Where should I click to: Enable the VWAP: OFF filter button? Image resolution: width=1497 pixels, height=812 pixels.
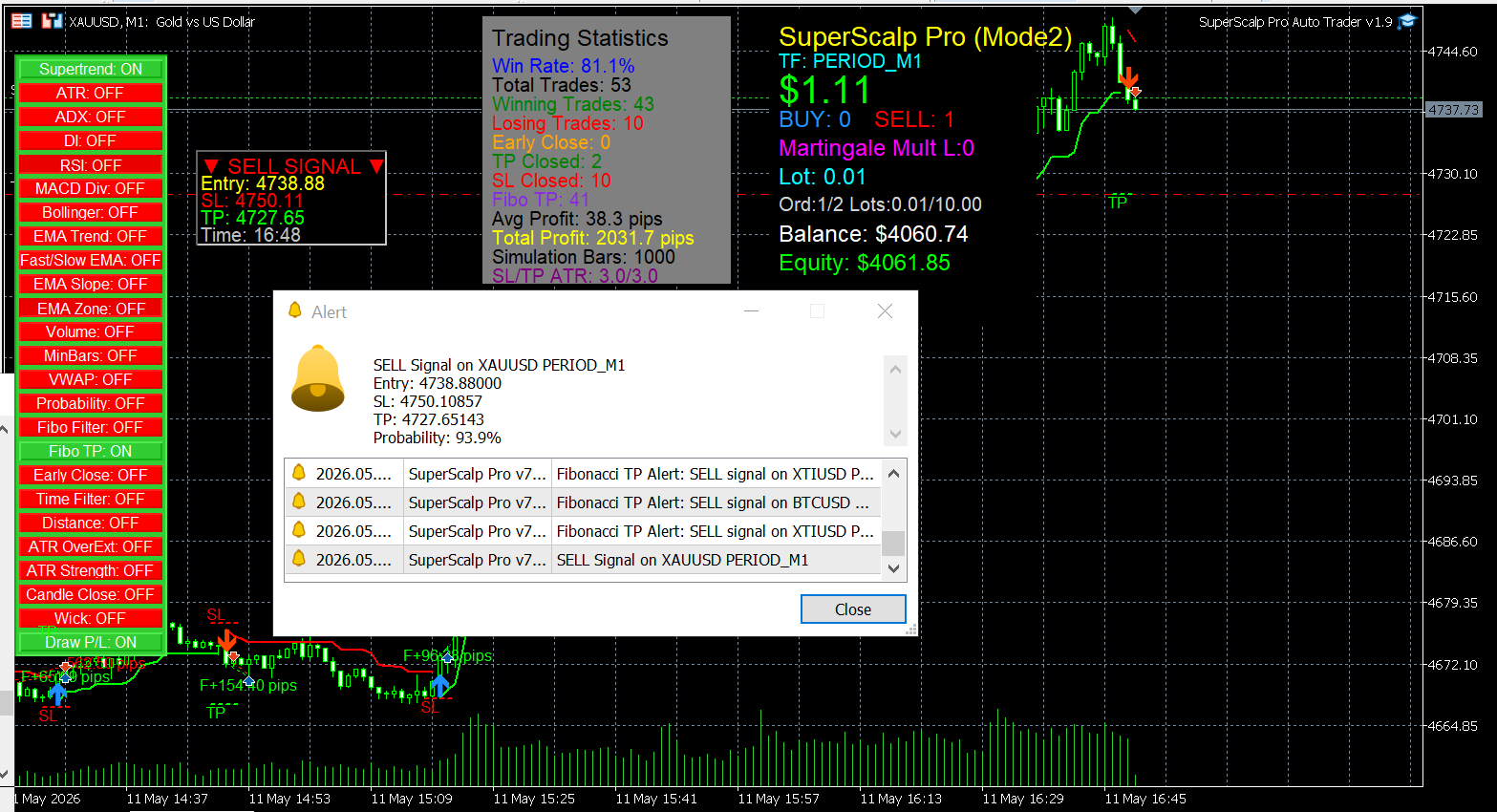point(91,379)
